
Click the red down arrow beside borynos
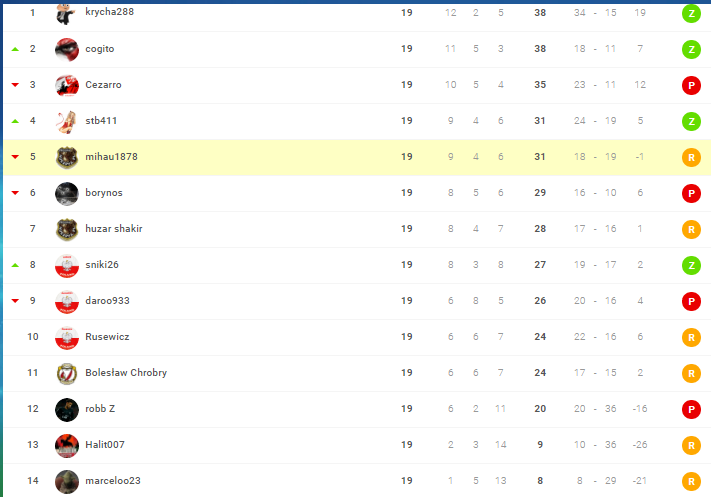pyautogui.click(x=15, y=193)
